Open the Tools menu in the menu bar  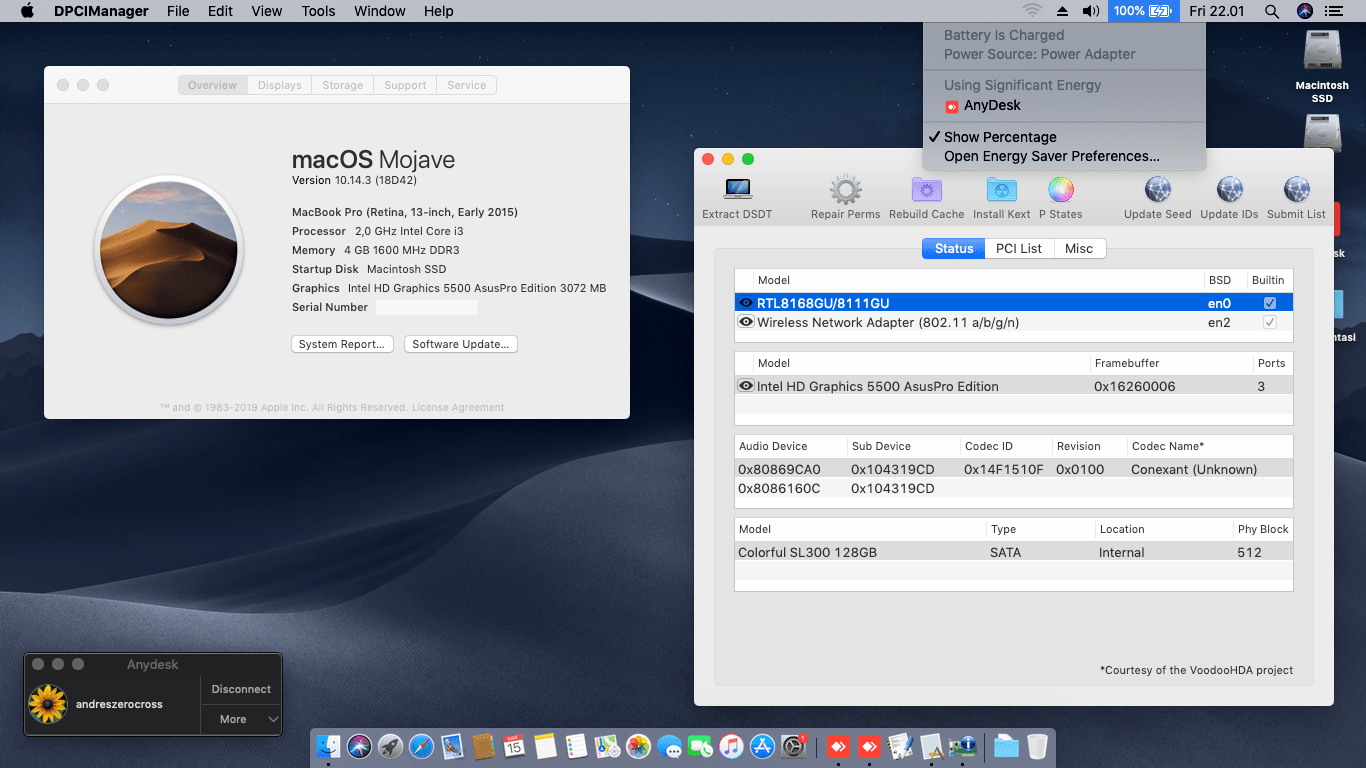318,11
